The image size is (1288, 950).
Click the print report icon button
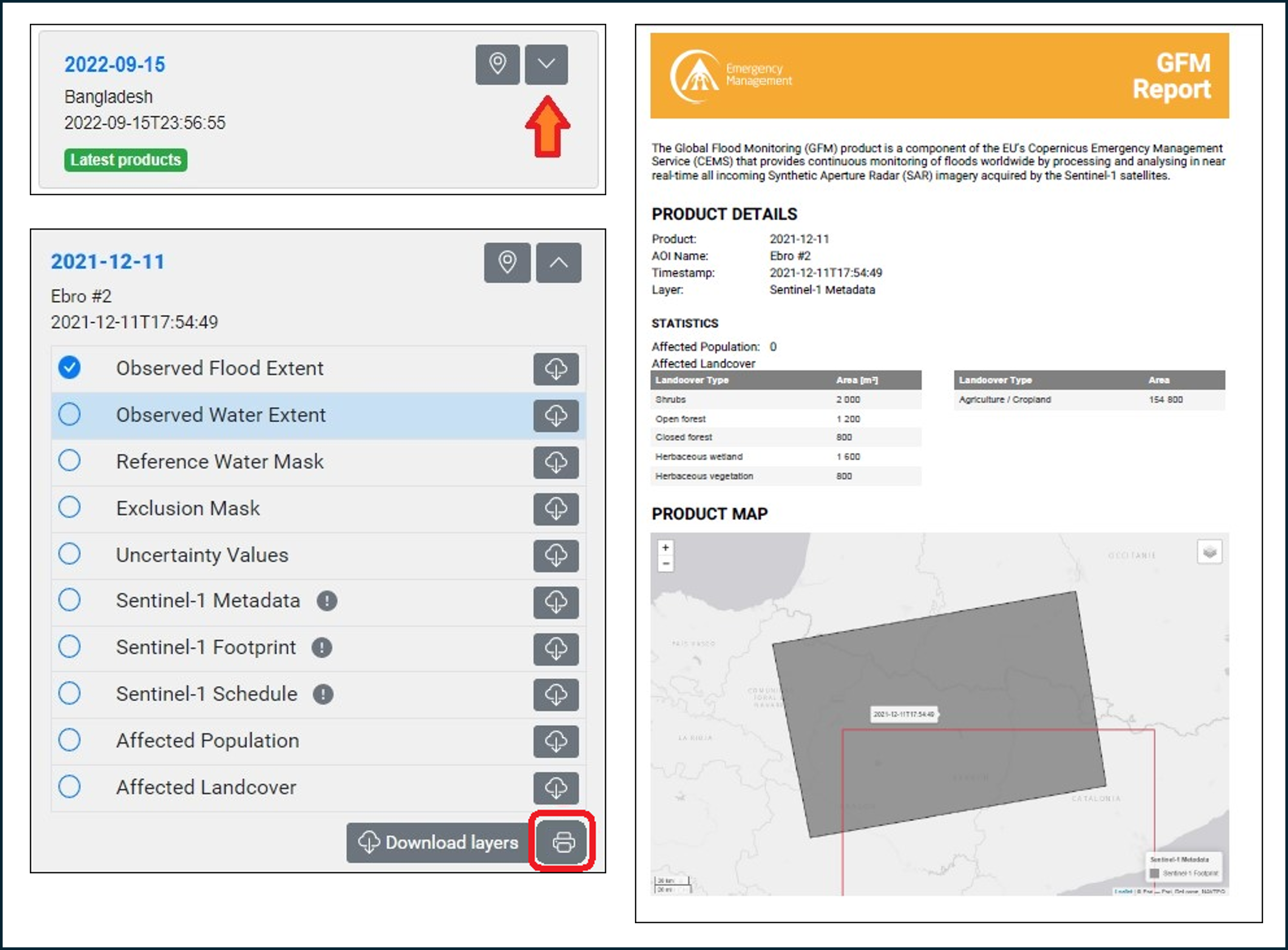point(562,842)
